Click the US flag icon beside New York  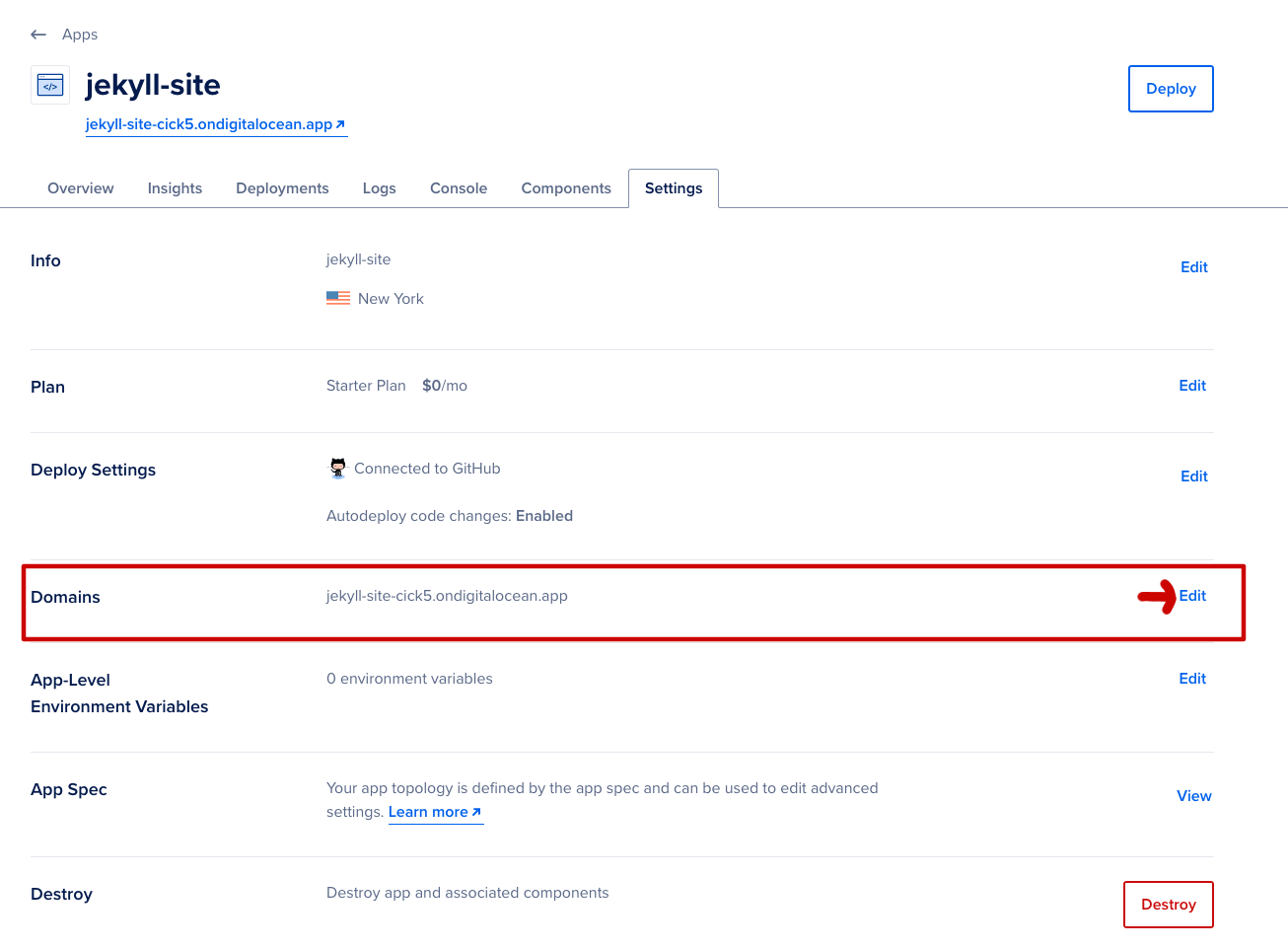[338, 298]
